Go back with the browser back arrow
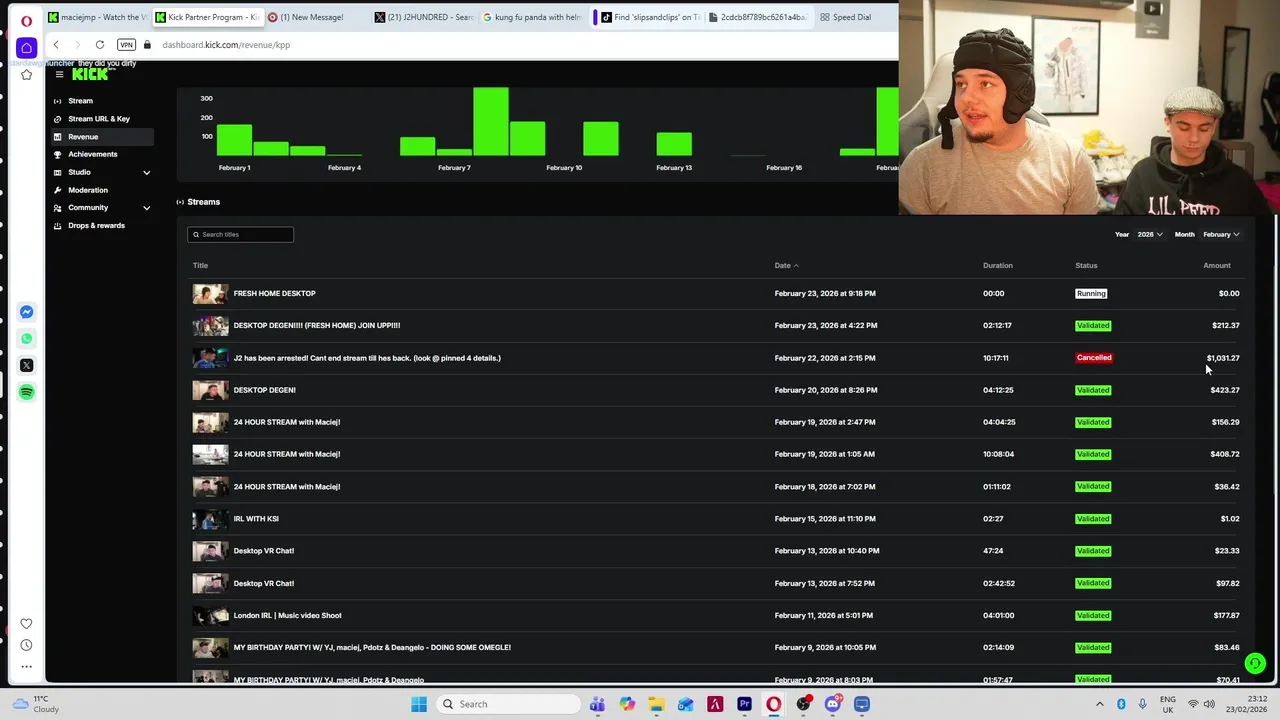The image size is (1280, 720). [x=56, y=45]
